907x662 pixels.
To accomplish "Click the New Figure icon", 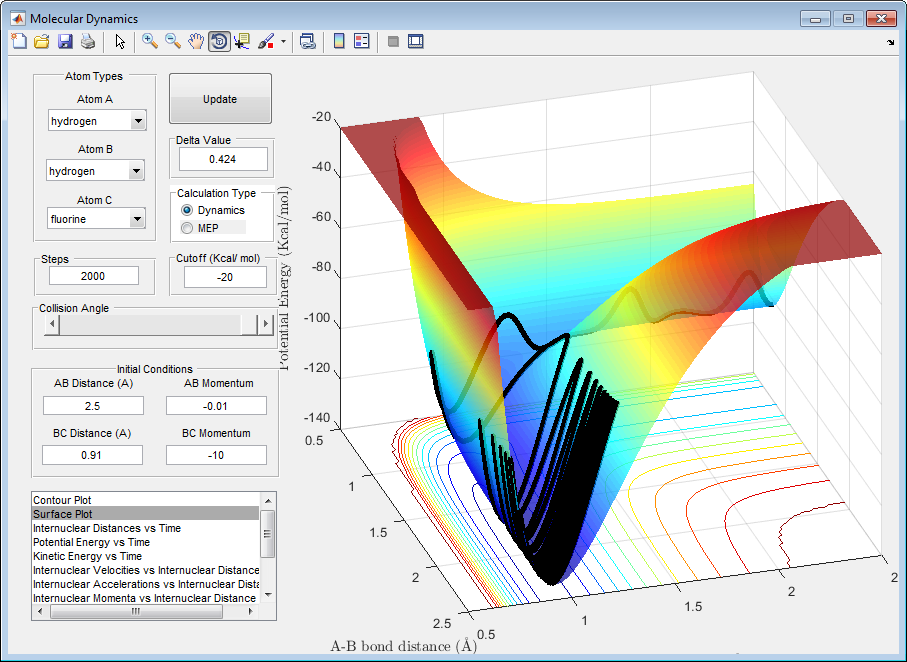I will [x=19, y=41].
